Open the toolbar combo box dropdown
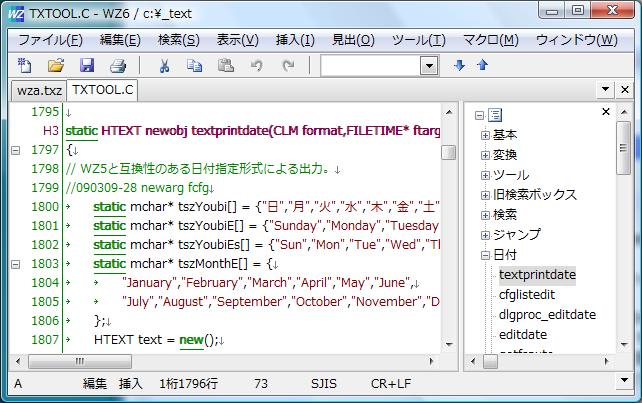Screen dimensions: 642x403 tap(429, 66)
